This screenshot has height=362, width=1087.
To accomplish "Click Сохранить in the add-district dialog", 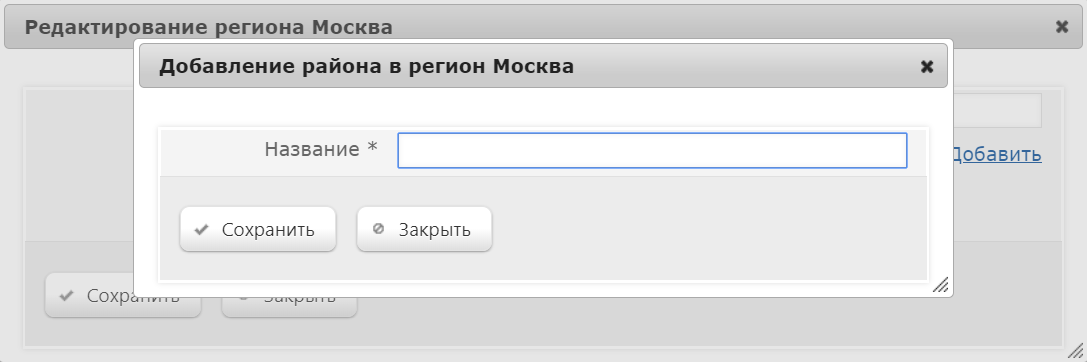I will tap(258, 230).
